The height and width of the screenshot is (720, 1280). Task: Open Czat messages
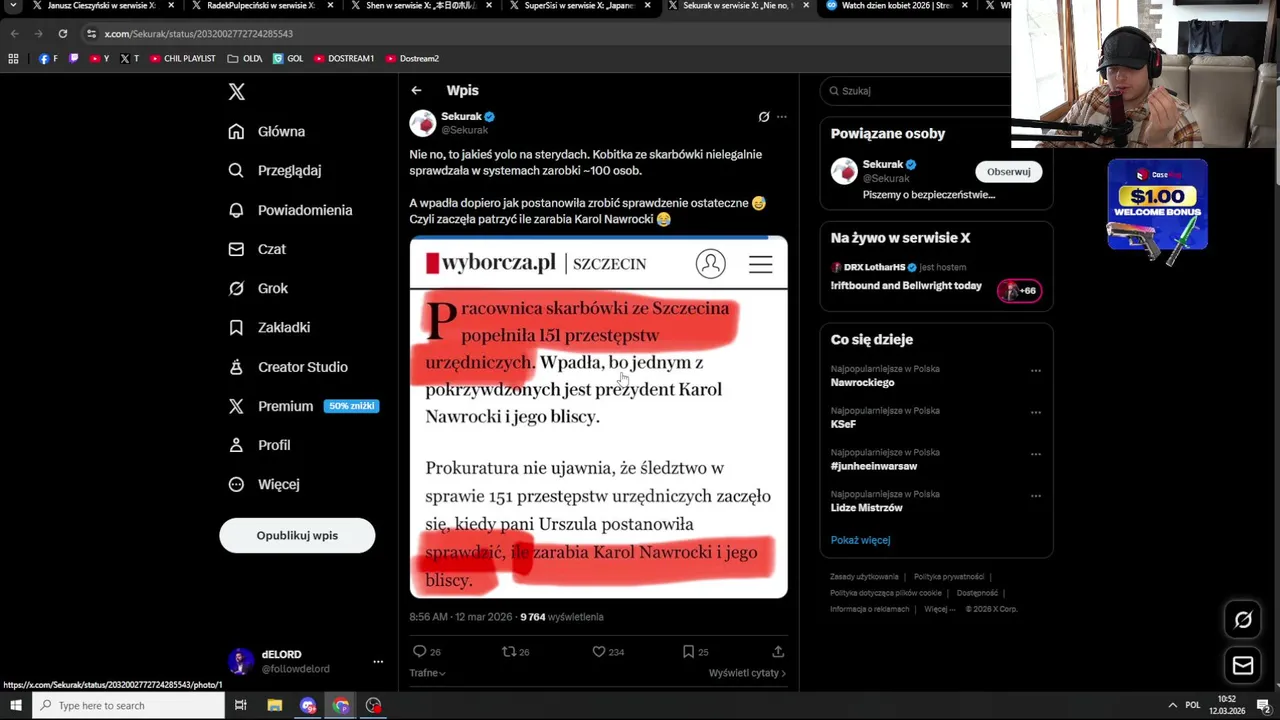[x=256, y=249]
